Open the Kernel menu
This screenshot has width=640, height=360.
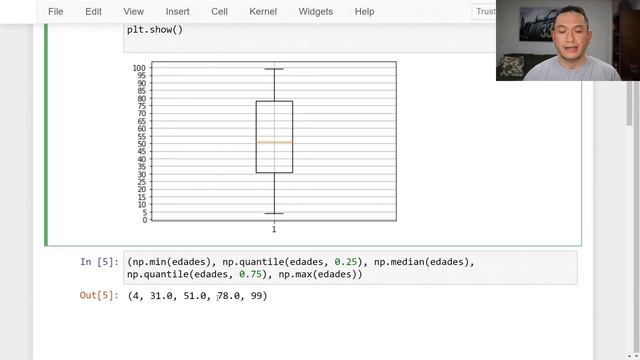point(263,12)
